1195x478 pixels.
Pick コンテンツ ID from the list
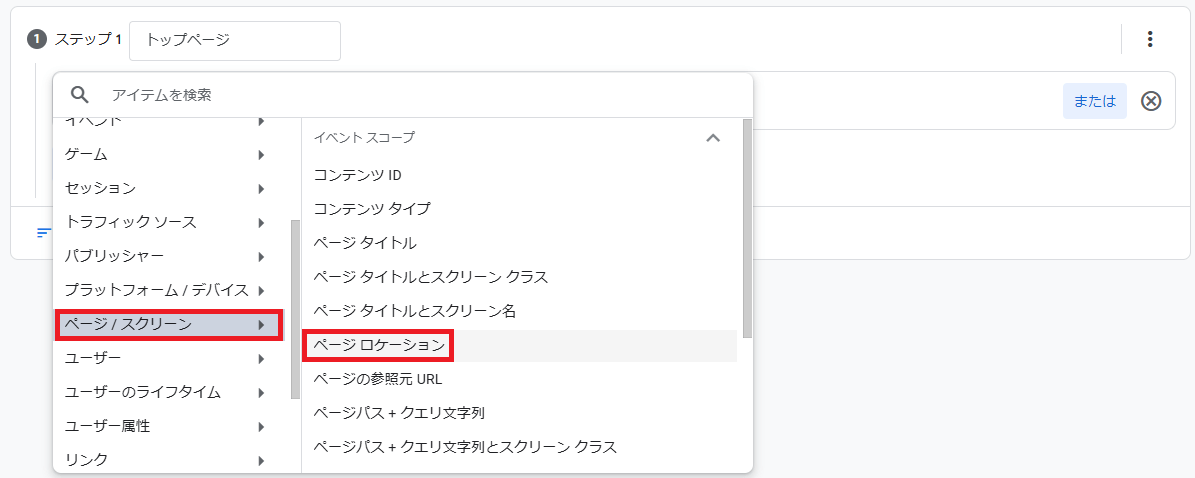[357, 175]
